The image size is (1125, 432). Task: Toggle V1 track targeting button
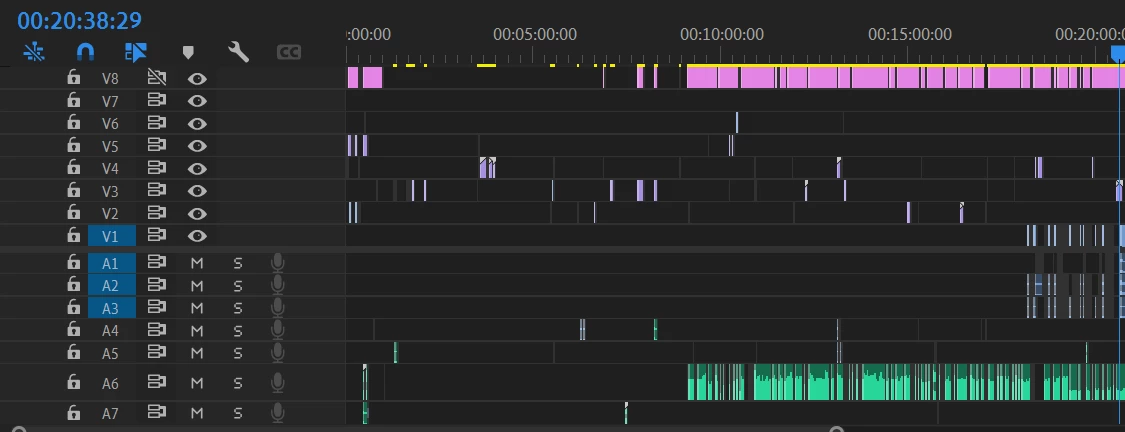[x=111, y=236]
